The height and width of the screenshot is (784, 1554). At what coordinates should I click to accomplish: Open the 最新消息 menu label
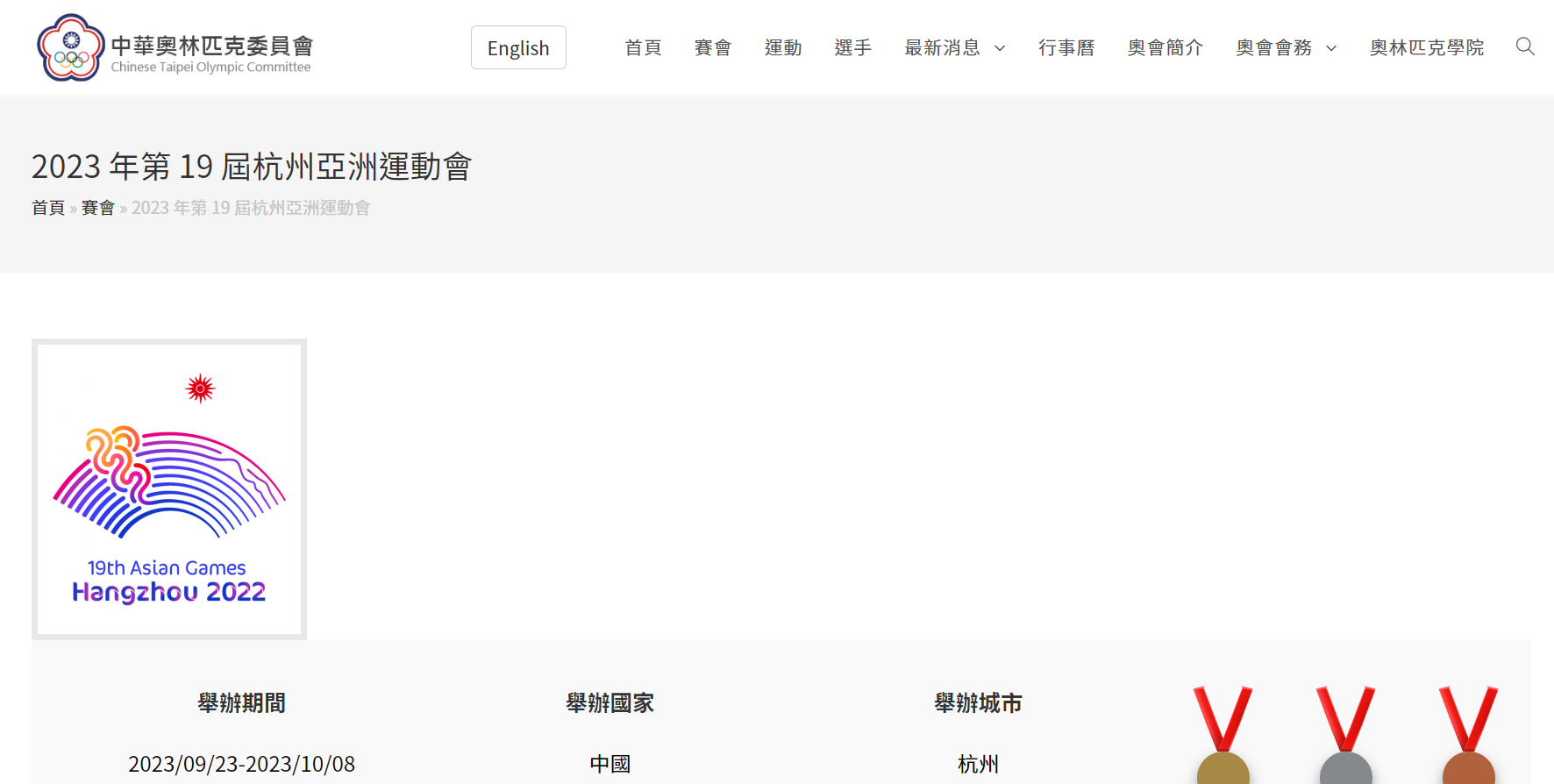click(x=942, y=47)
